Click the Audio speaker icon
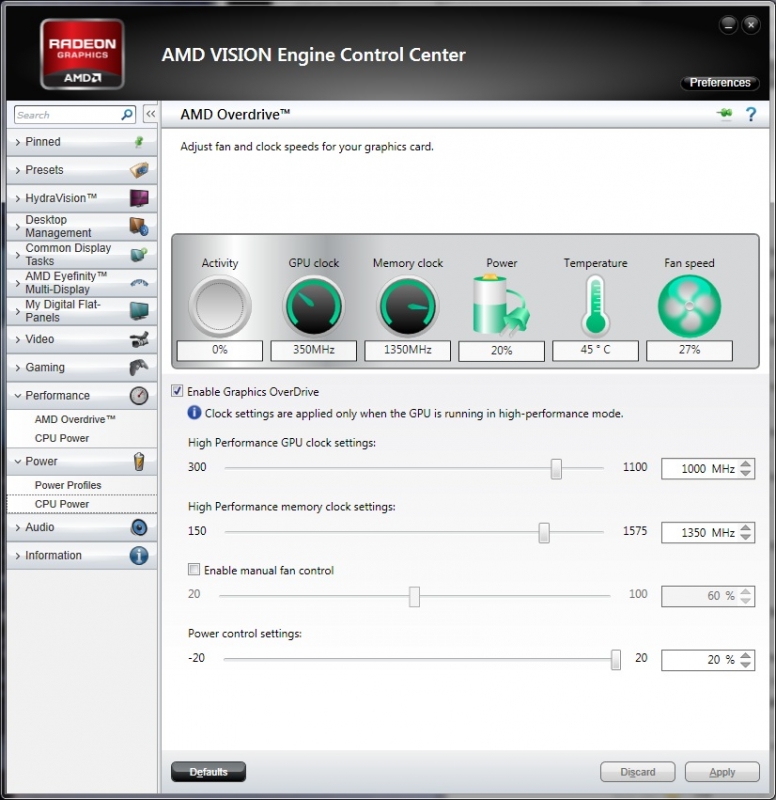776x800 pixels. [x=140, y=527]
